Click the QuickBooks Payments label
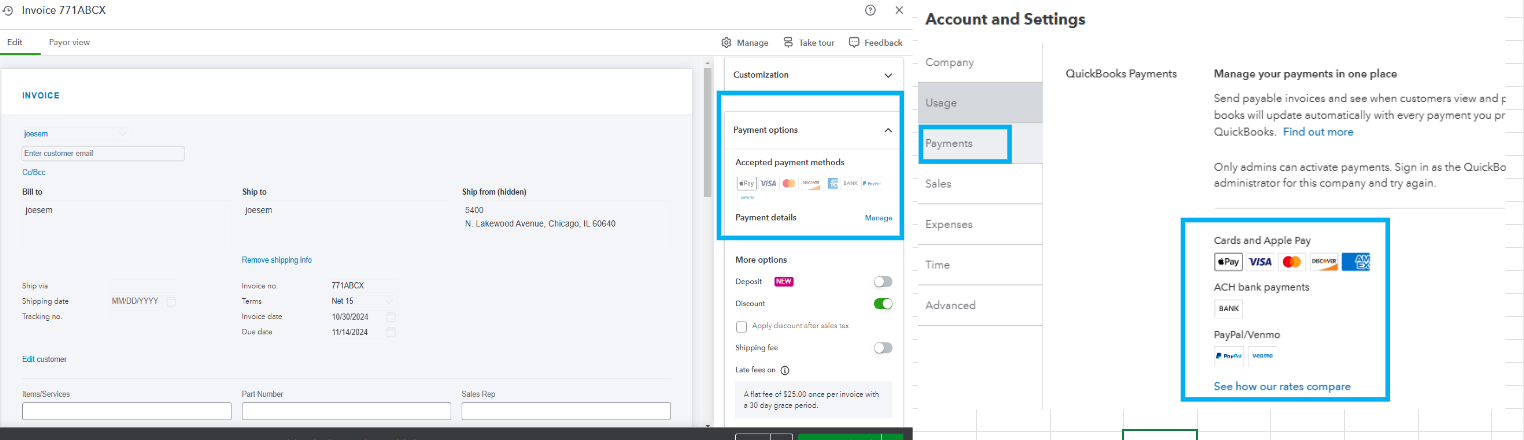The width and height of the screenshot is (1524, 440). [x=1121, y=74]
